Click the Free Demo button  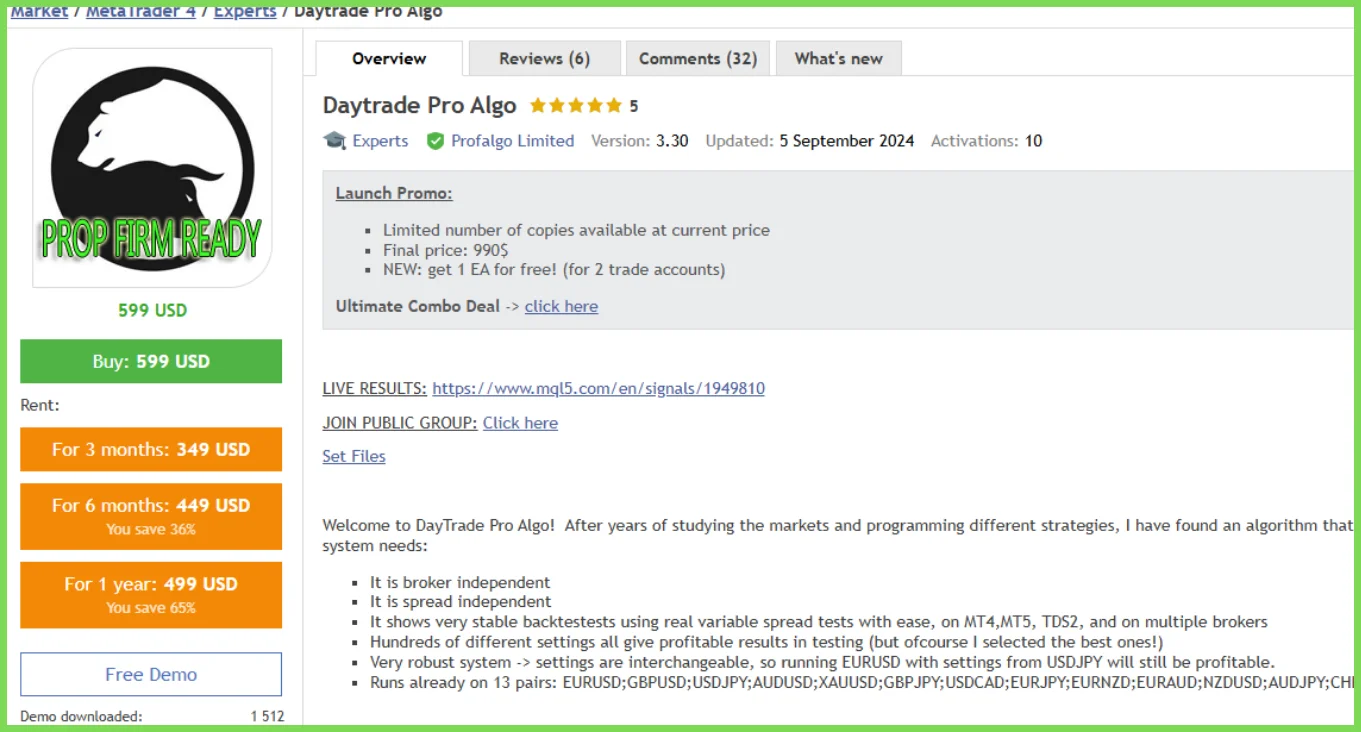click(x=151, y=674)
